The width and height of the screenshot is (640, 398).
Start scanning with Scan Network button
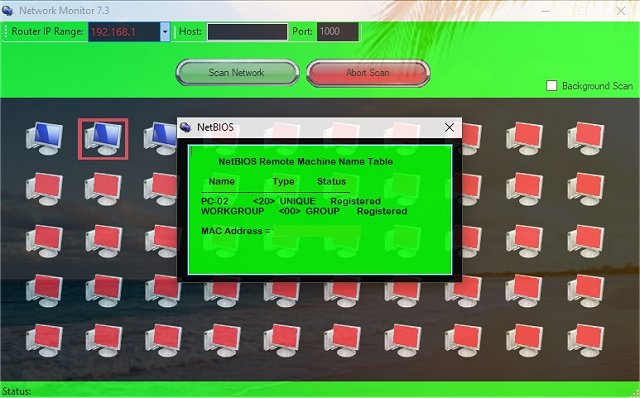[x=237, y=73]
